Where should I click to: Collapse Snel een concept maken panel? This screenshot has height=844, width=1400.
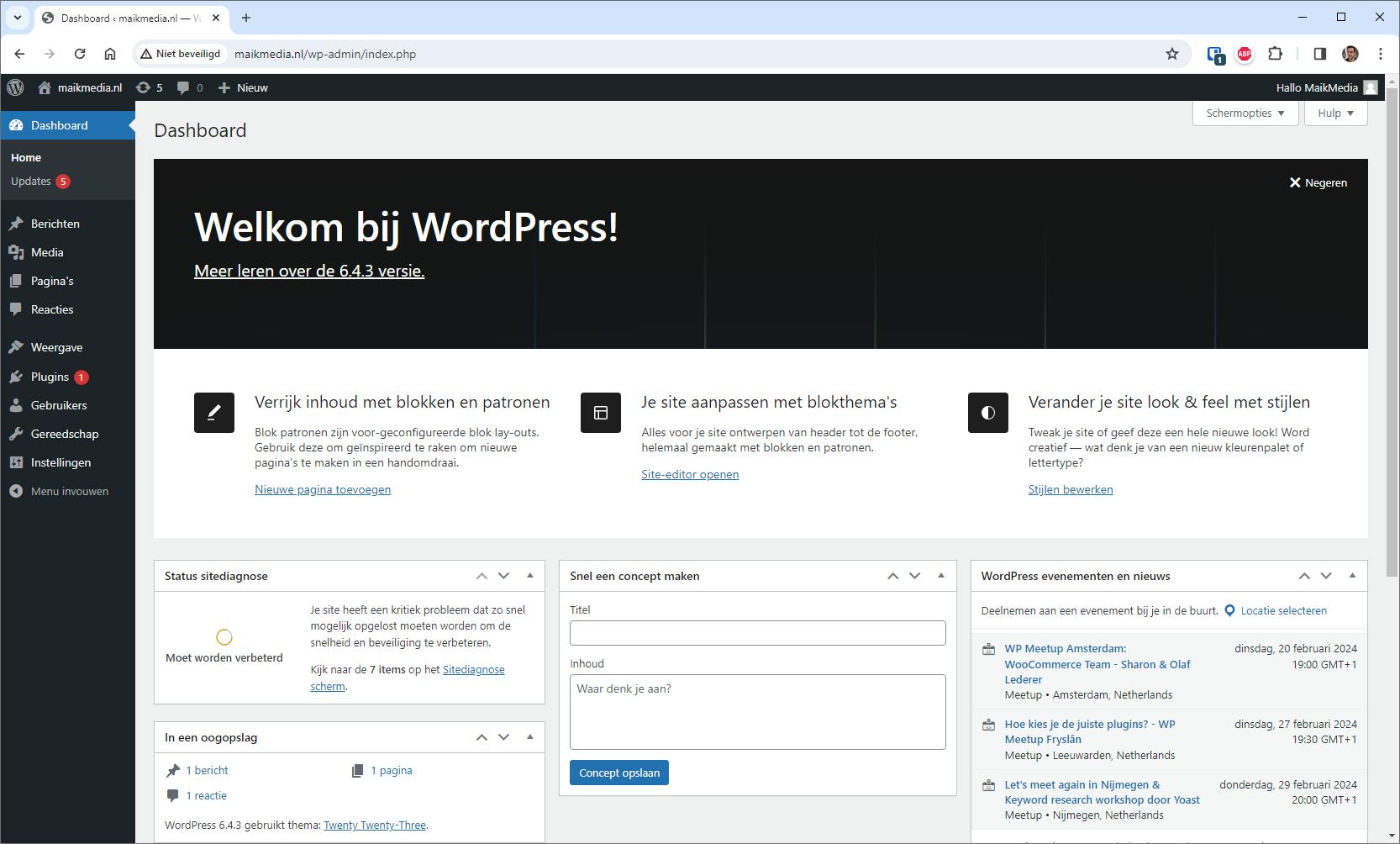pyautogui.click(x=940, y=576)
